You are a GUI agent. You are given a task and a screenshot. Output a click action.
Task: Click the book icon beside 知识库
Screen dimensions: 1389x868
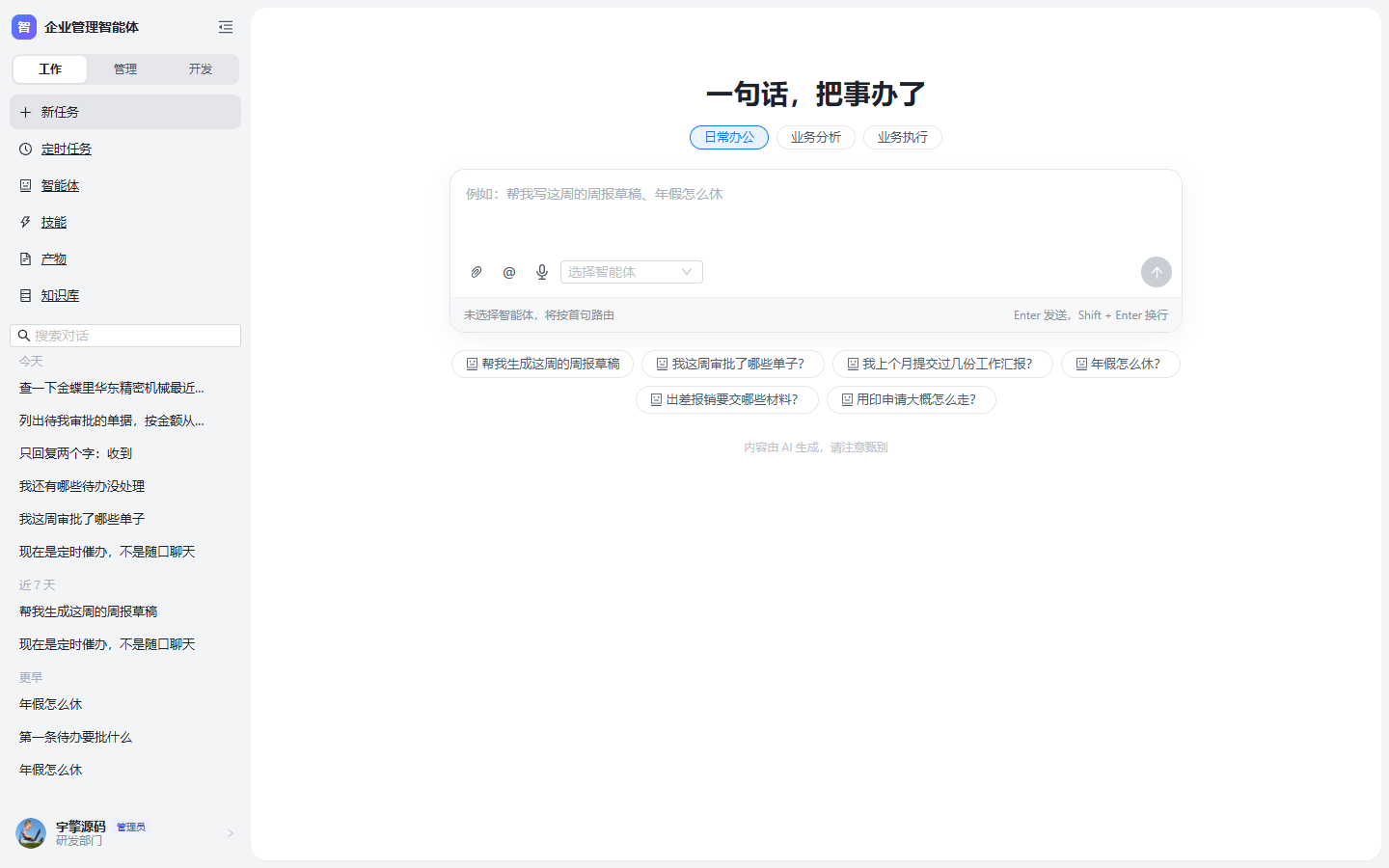[26, 295]
